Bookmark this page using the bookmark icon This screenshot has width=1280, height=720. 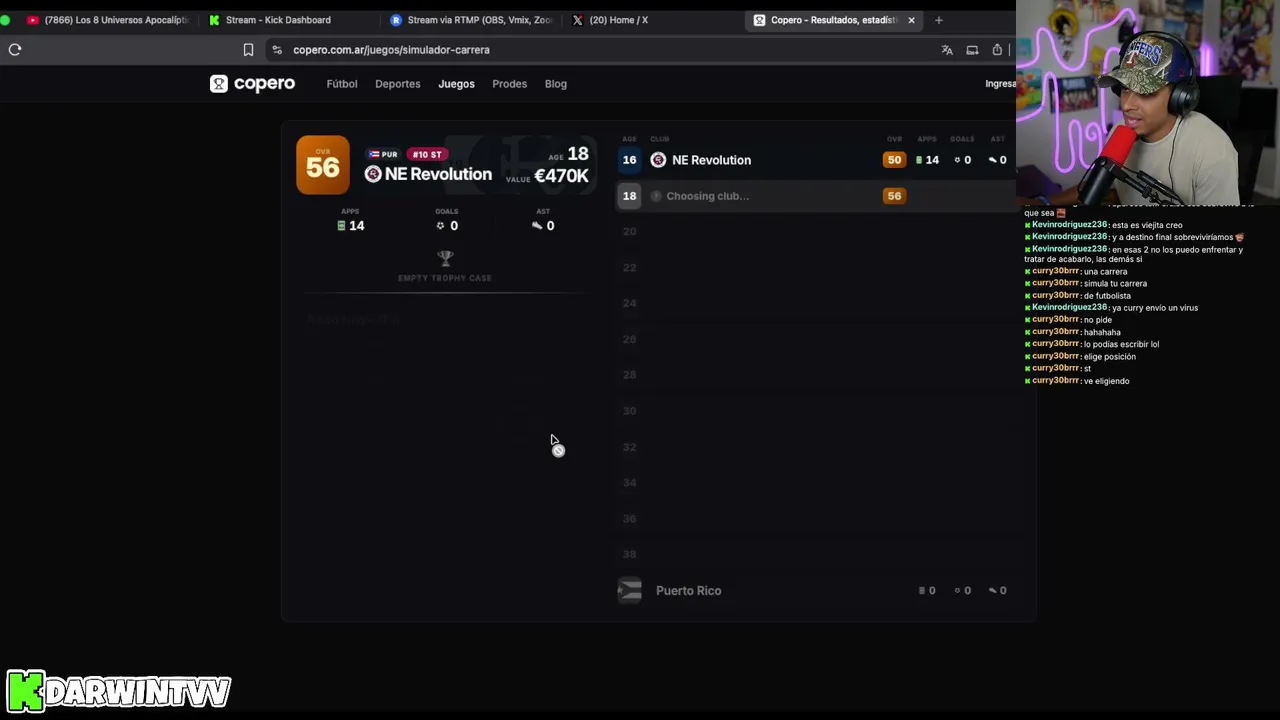click(248, 50)
